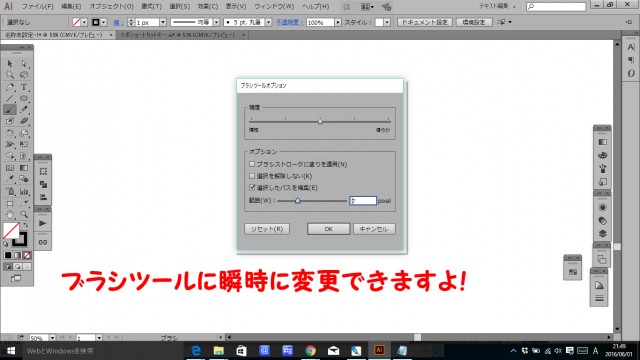This screenshot has height=360, width=640.
Task: Select the Paintbrush tool
Action: point(10,109)
